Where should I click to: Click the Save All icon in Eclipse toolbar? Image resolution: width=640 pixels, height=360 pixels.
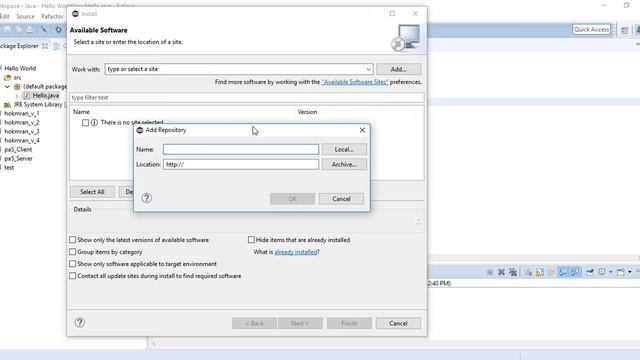point(19,29)
